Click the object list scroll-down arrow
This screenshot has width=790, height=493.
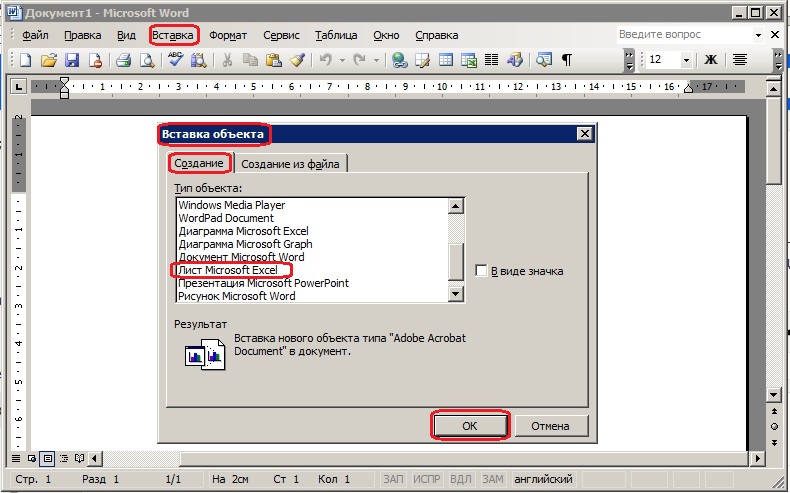pyautogui.click(x=455, y=294)
